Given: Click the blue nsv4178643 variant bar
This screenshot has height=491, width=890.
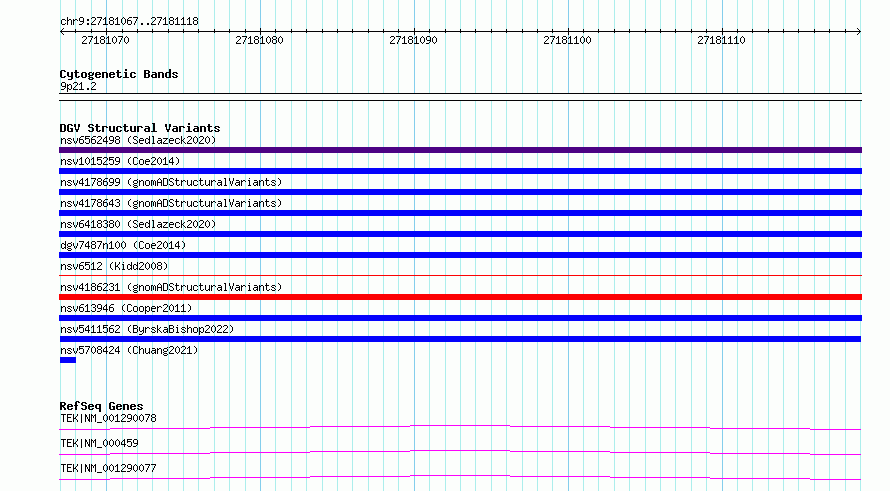Looking at the screenshot, I should pyautogui.click(x=460, y=213).
